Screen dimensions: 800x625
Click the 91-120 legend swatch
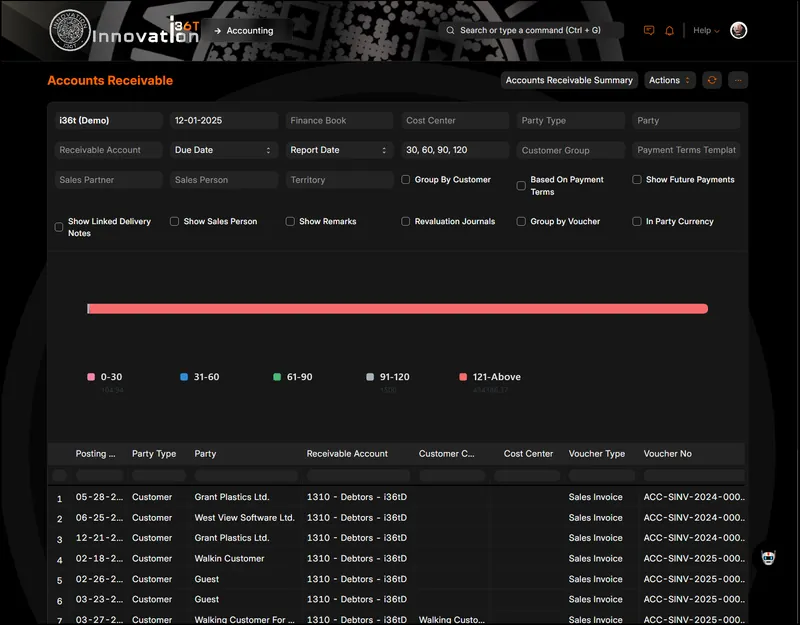[370, 377]
